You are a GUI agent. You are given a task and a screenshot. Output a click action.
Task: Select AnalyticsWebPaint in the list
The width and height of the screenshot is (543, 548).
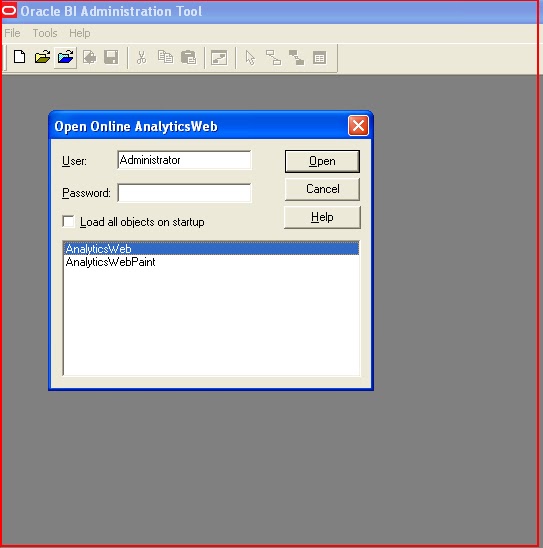point(211,262)
